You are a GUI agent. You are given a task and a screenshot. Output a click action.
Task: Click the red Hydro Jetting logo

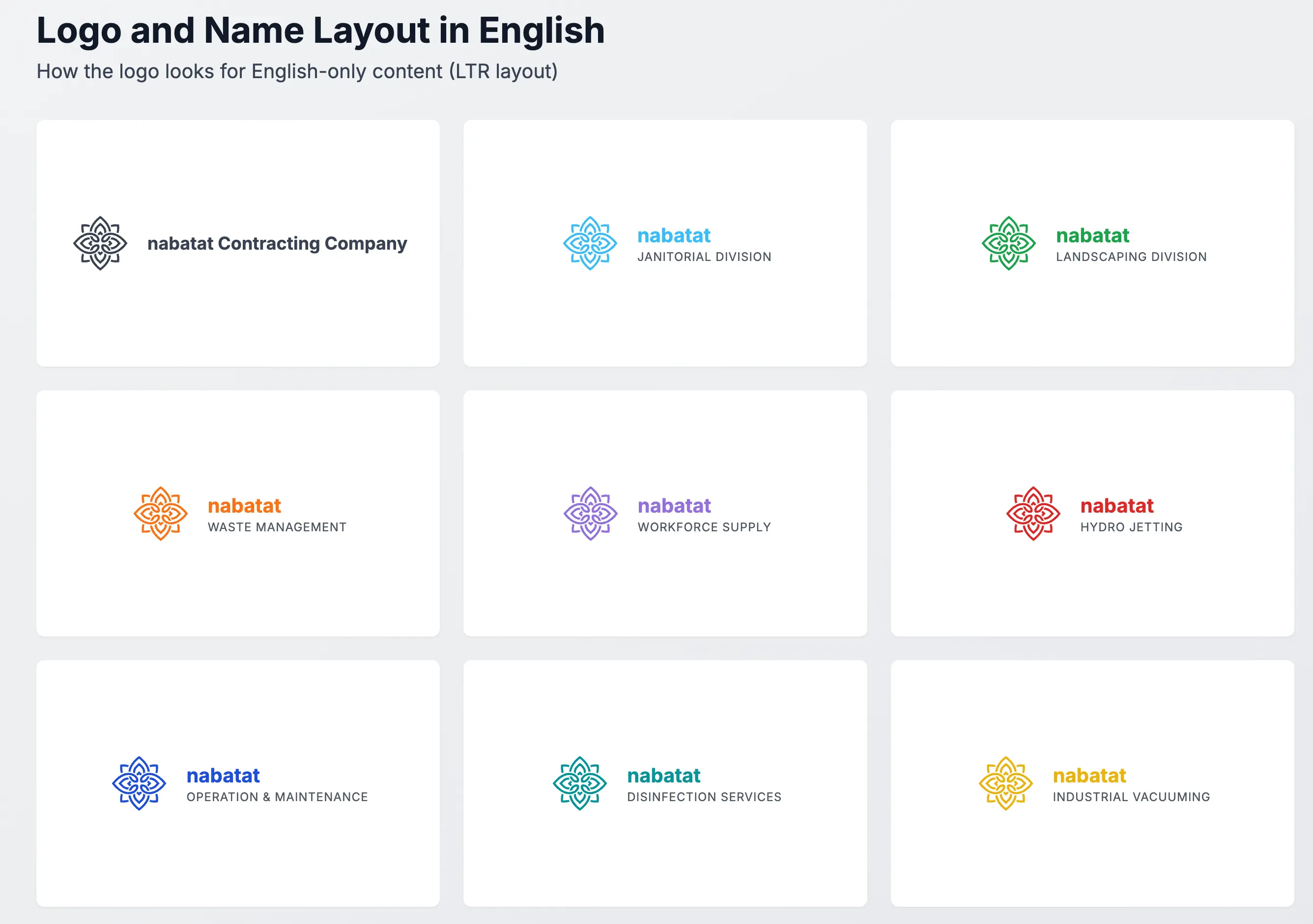(1033, 514)
